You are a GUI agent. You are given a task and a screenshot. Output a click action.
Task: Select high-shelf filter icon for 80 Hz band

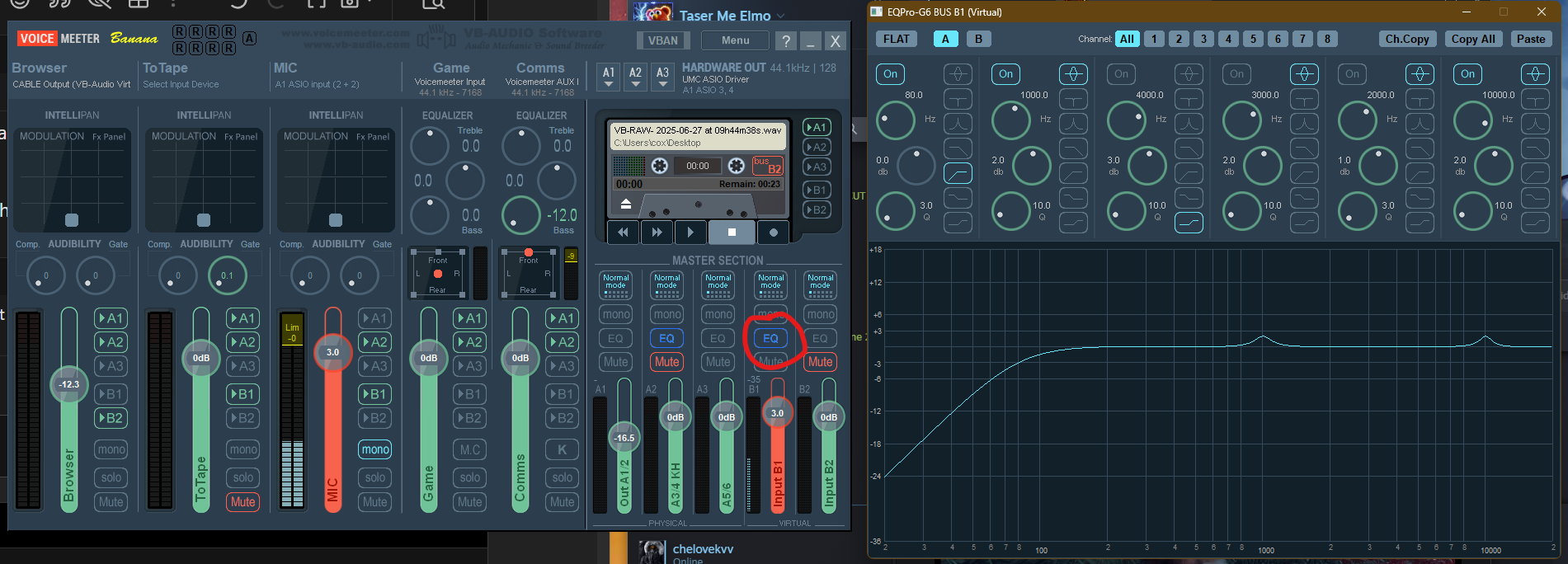point(958,223)
